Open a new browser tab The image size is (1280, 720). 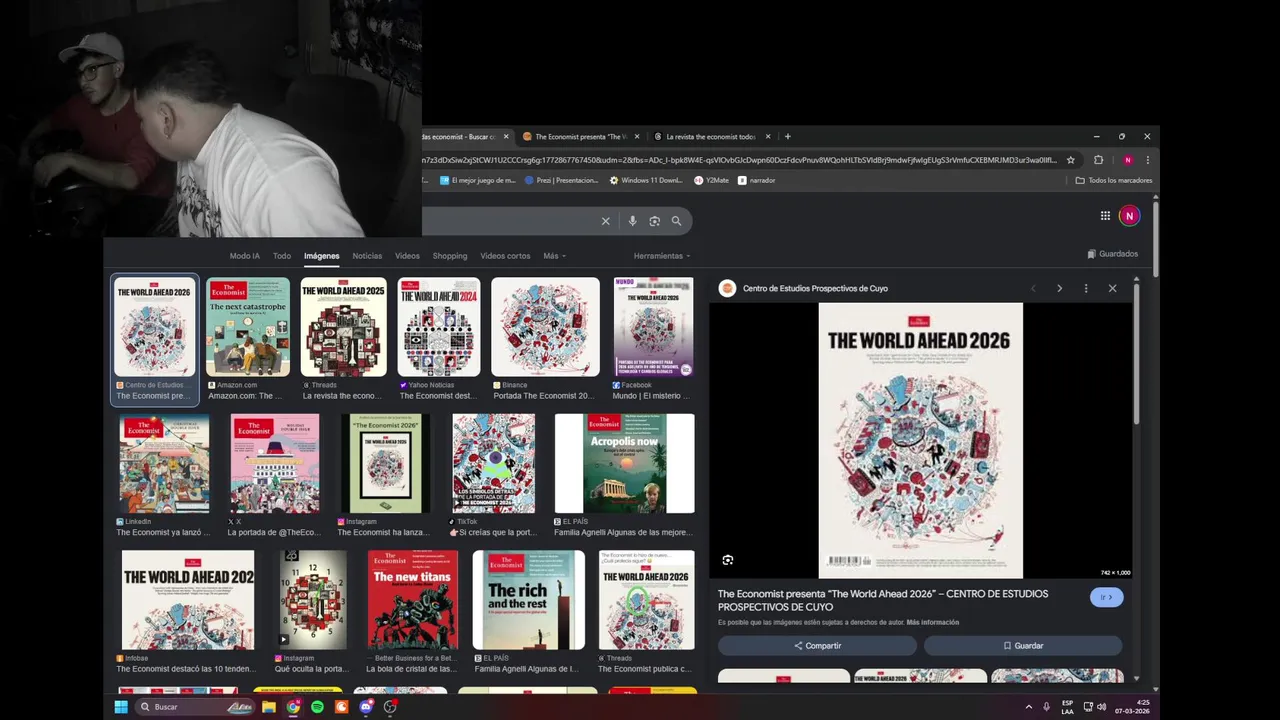(x=788, y=136)
